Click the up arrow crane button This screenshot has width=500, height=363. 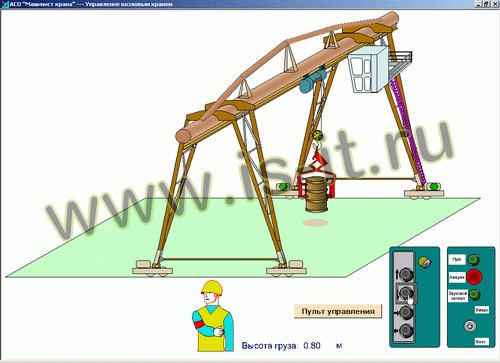(406, 275)
